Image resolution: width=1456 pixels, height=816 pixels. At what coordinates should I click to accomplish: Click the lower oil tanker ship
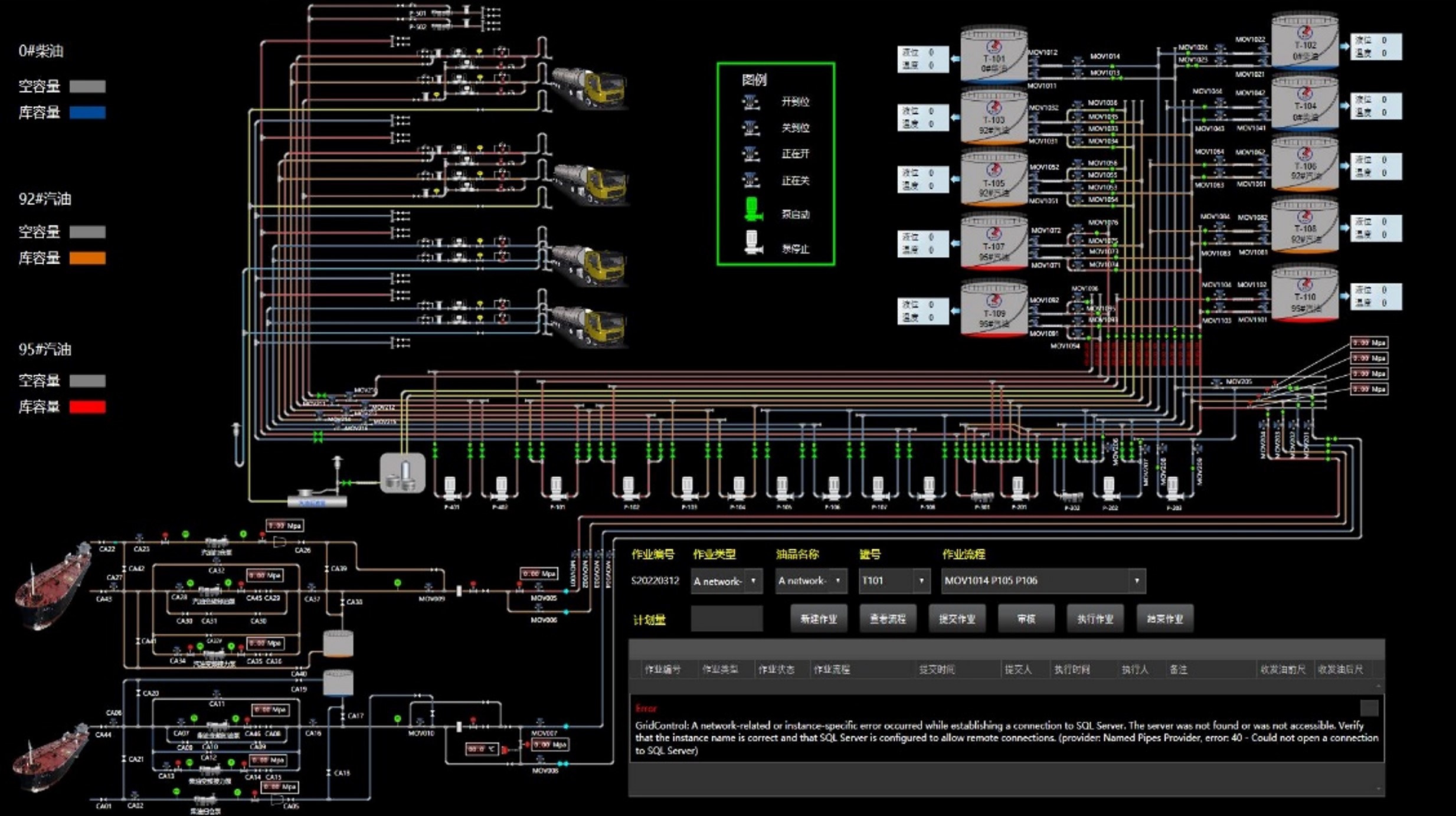[50, 756]
